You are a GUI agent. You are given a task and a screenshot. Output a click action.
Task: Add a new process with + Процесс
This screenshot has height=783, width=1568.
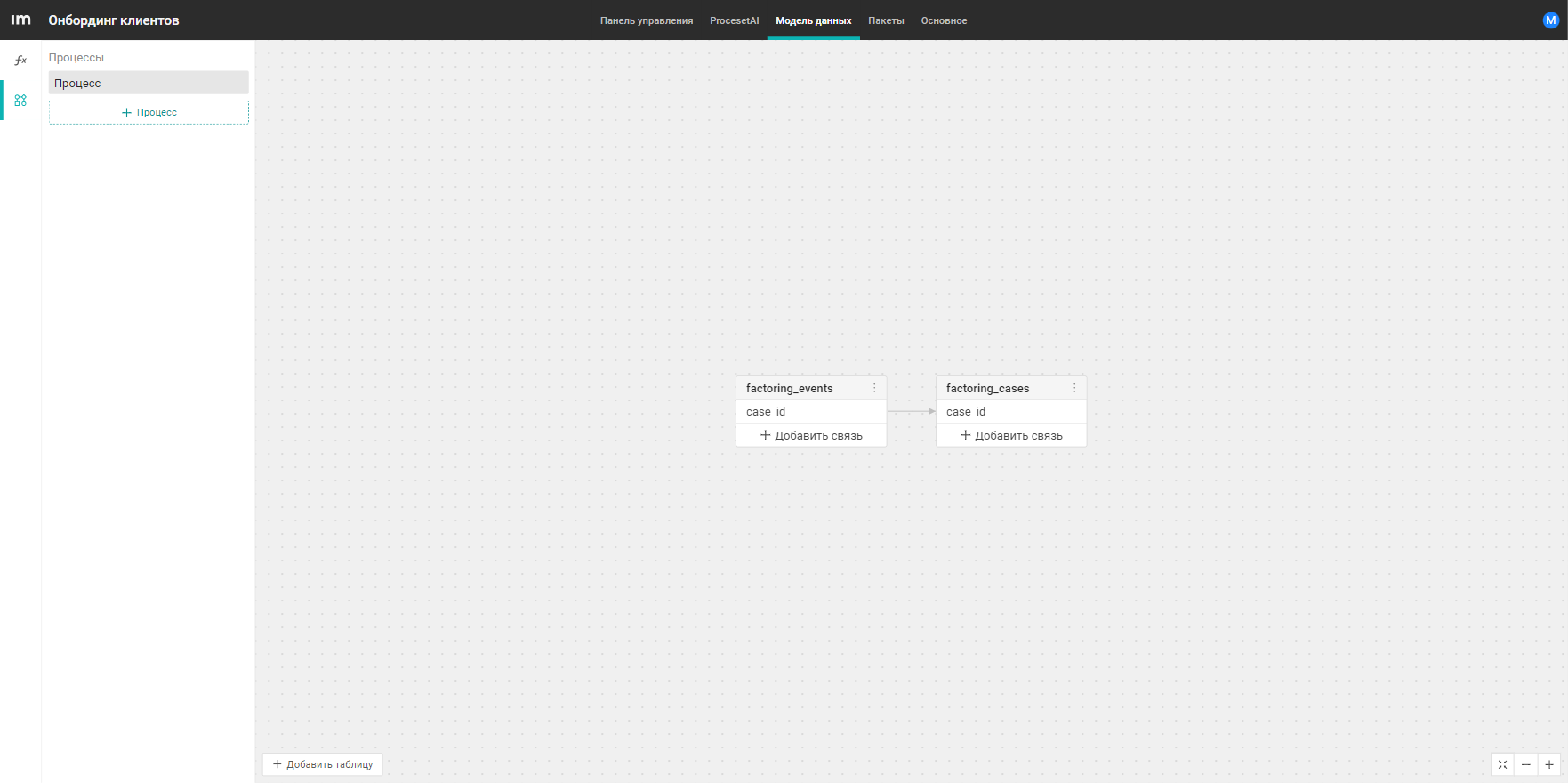coord(149,112)
